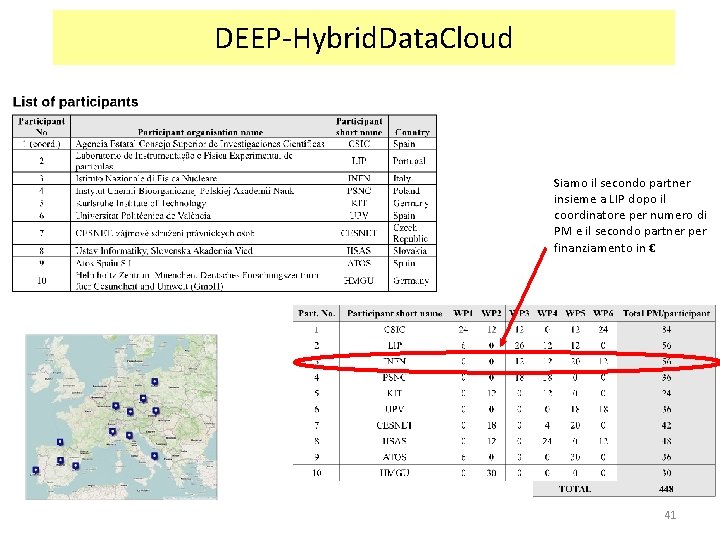Viewport: 720px width, 540px height.
Task: Click '1 (coord.)' participant number cell
Action: pos(41,144)
